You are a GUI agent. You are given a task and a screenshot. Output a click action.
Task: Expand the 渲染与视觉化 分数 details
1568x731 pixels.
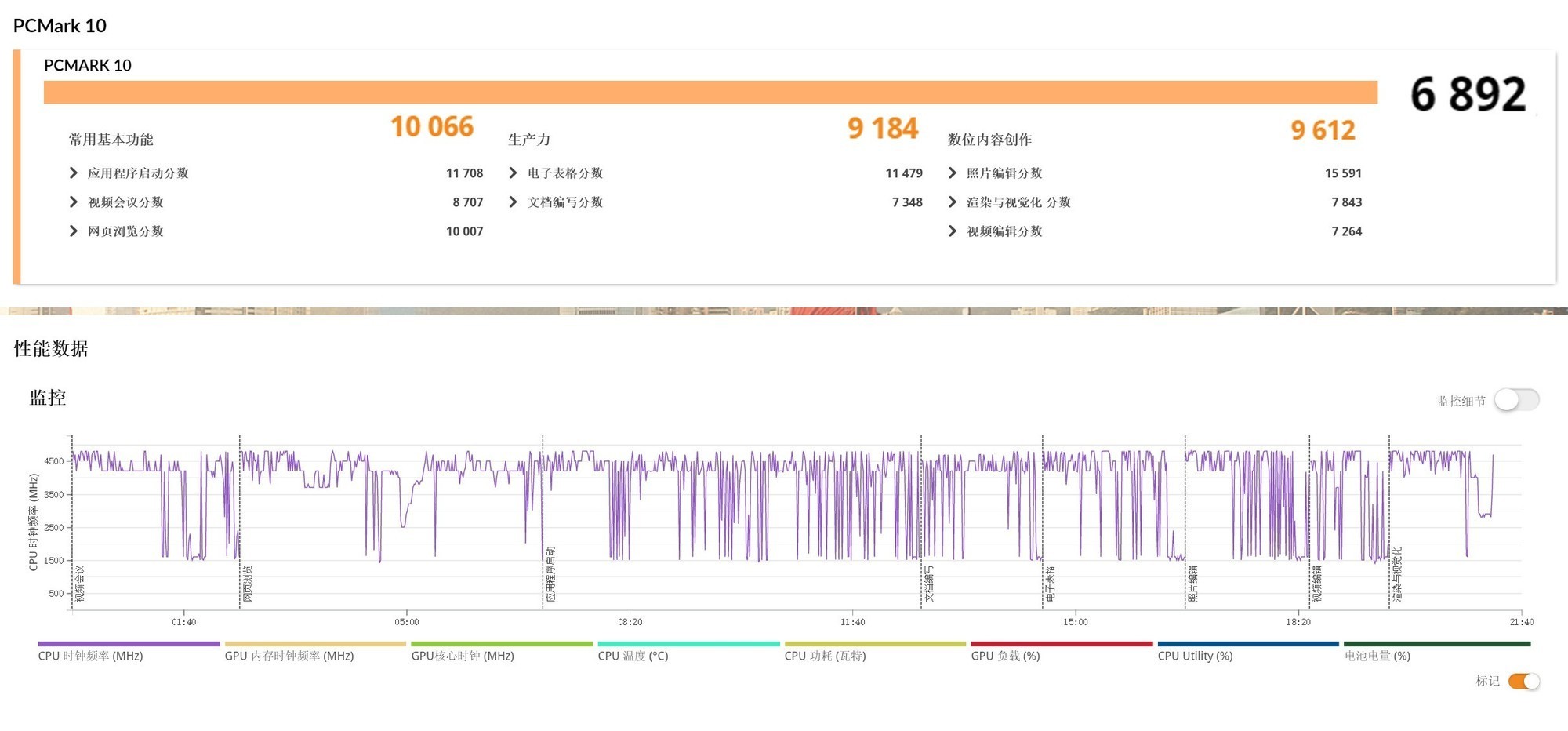[x=951, y=202]
